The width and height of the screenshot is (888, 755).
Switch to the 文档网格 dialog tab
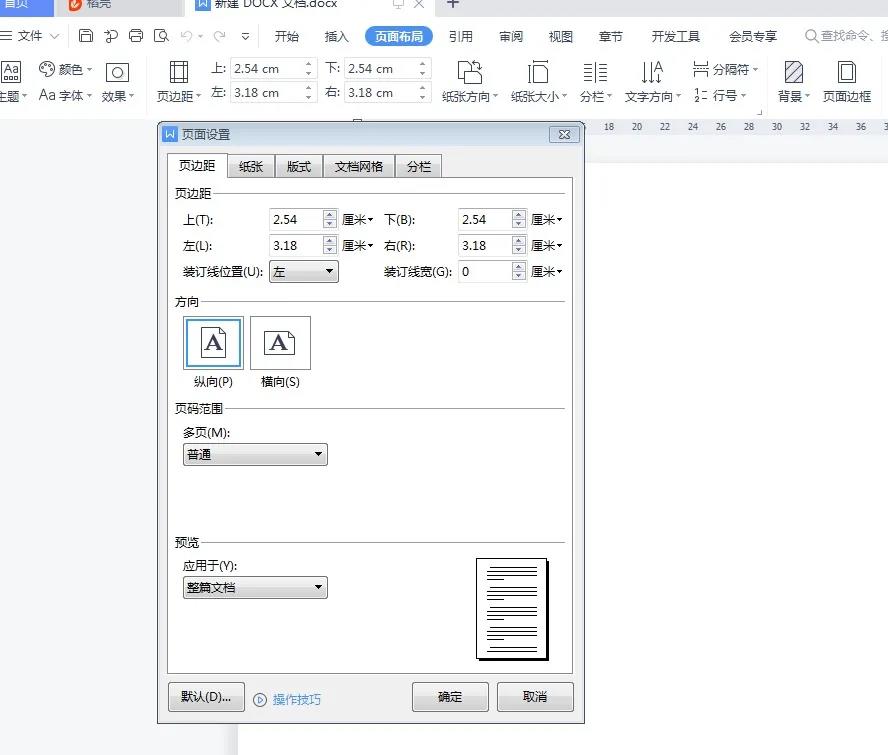pyautogui.click(x=358, y=167)
